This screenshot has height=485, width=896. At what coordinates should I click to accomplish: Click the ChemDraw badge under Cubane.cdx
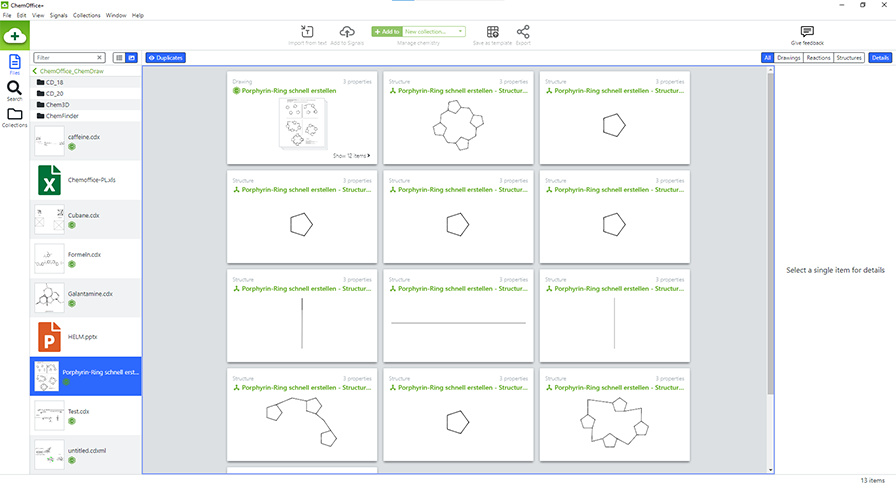coord(72,225)
